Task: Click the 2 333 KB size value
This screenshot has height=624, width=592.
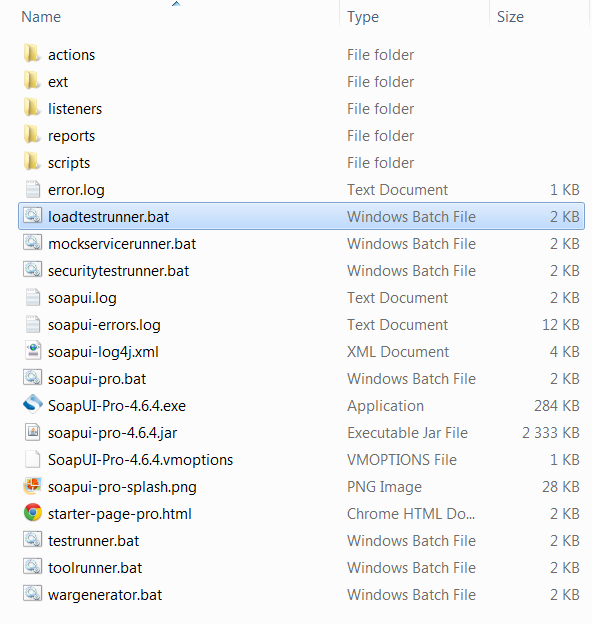Action: pyautogui.click(x=551, y=433)
